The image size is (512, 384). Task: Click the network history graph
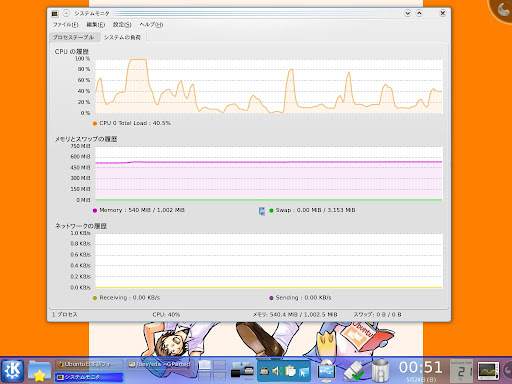[269, 260]
